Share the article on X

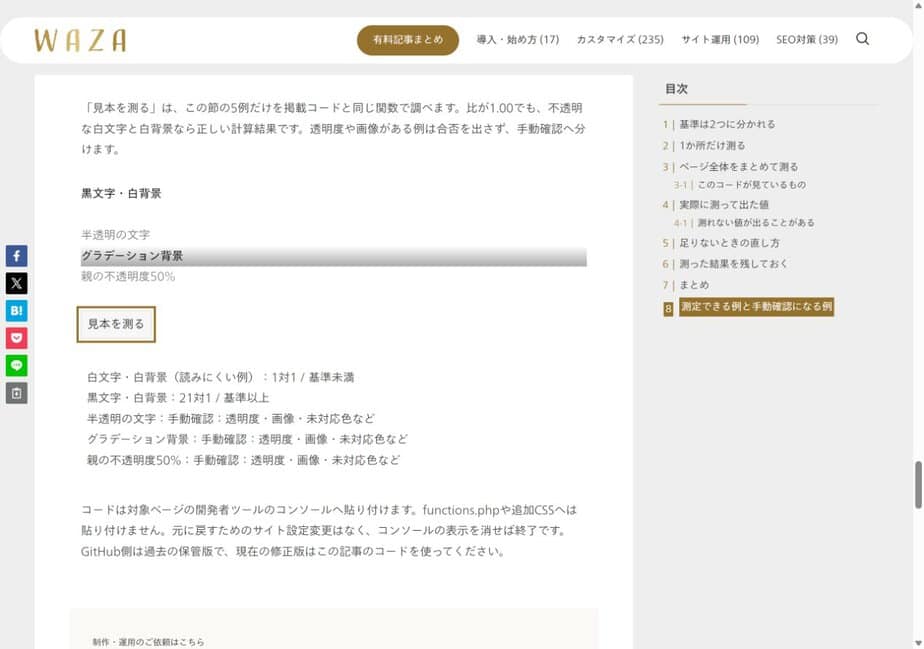click(16, 284)
